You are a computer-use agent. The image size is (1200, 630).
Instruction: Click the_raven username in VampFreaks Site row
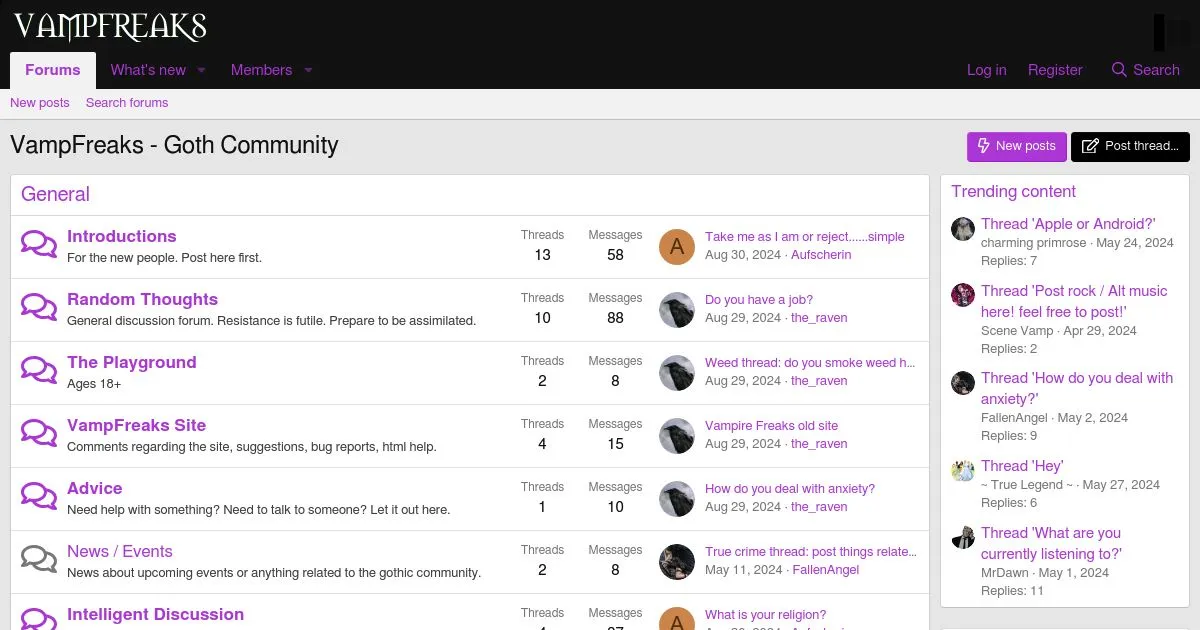tap(819, 444)
